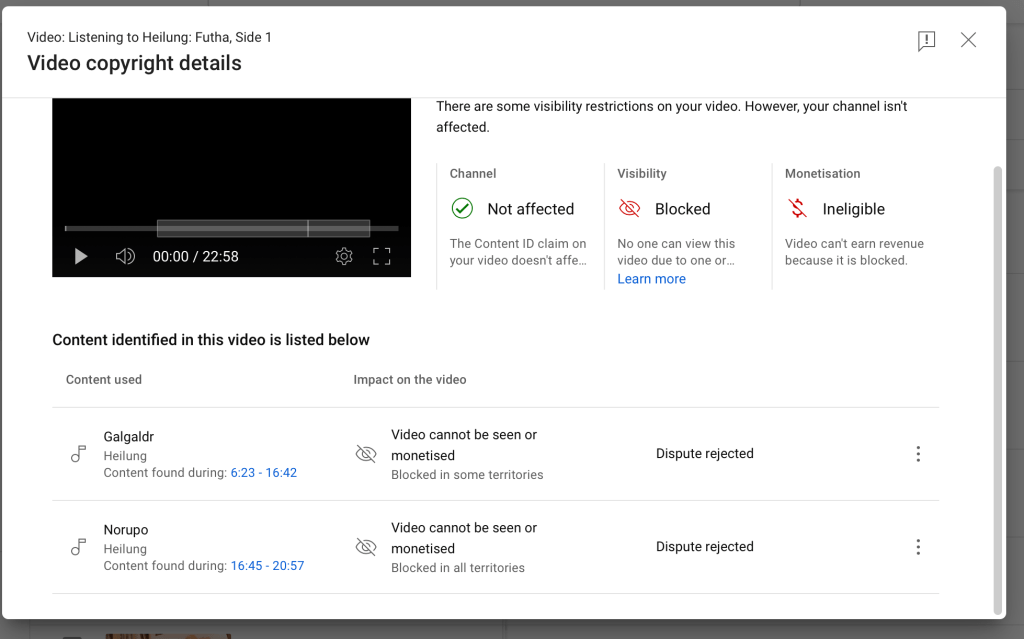1024x639 pixels.
Task: Enter fullscreen in video player
Action: (x=381, y=257)
